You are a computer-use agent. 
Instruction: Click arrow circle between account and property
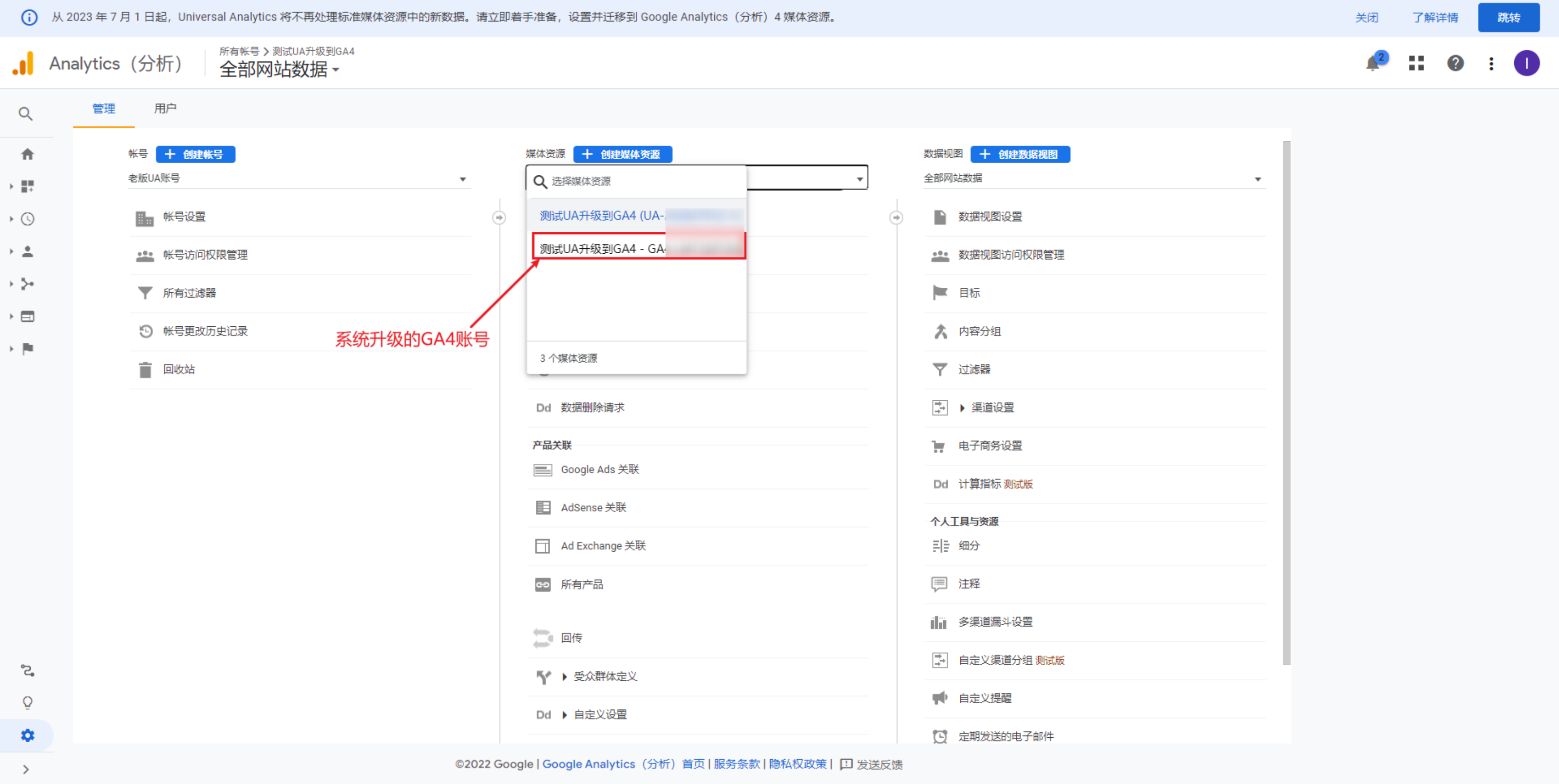pyautogui.click(x=499, y=217)
